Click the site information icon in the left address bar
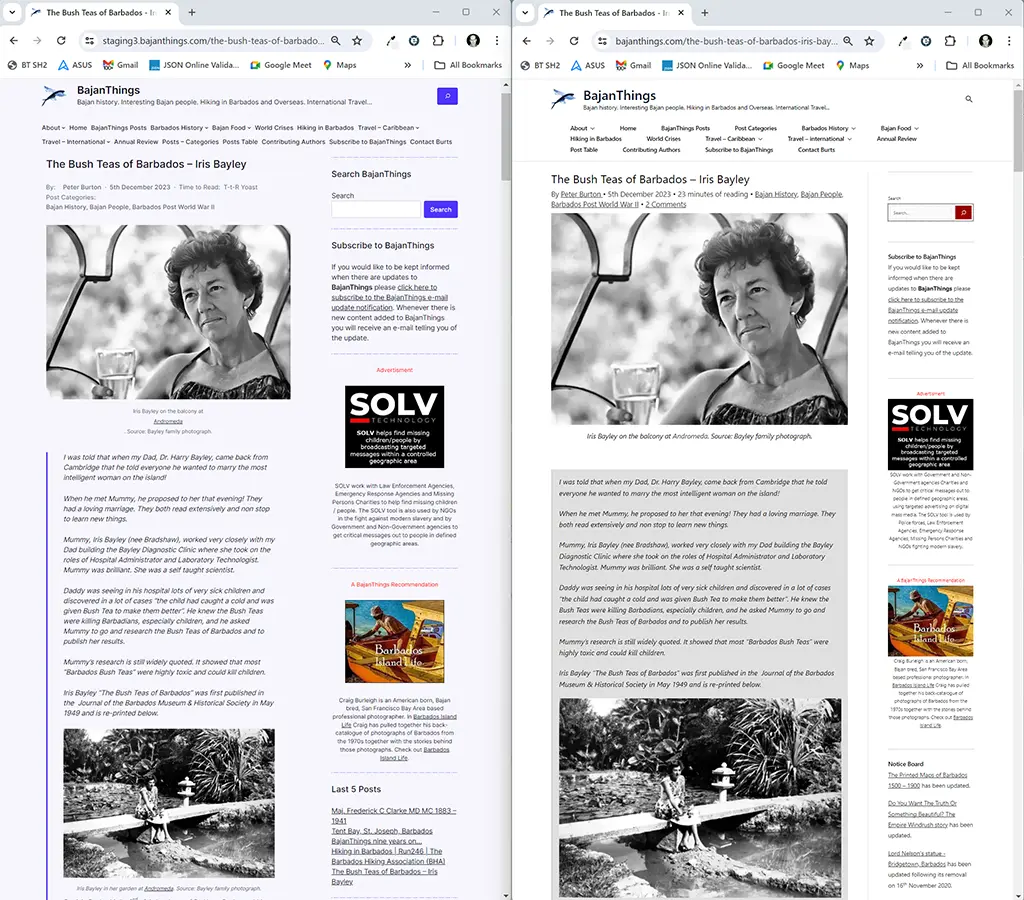 [89, 41]
